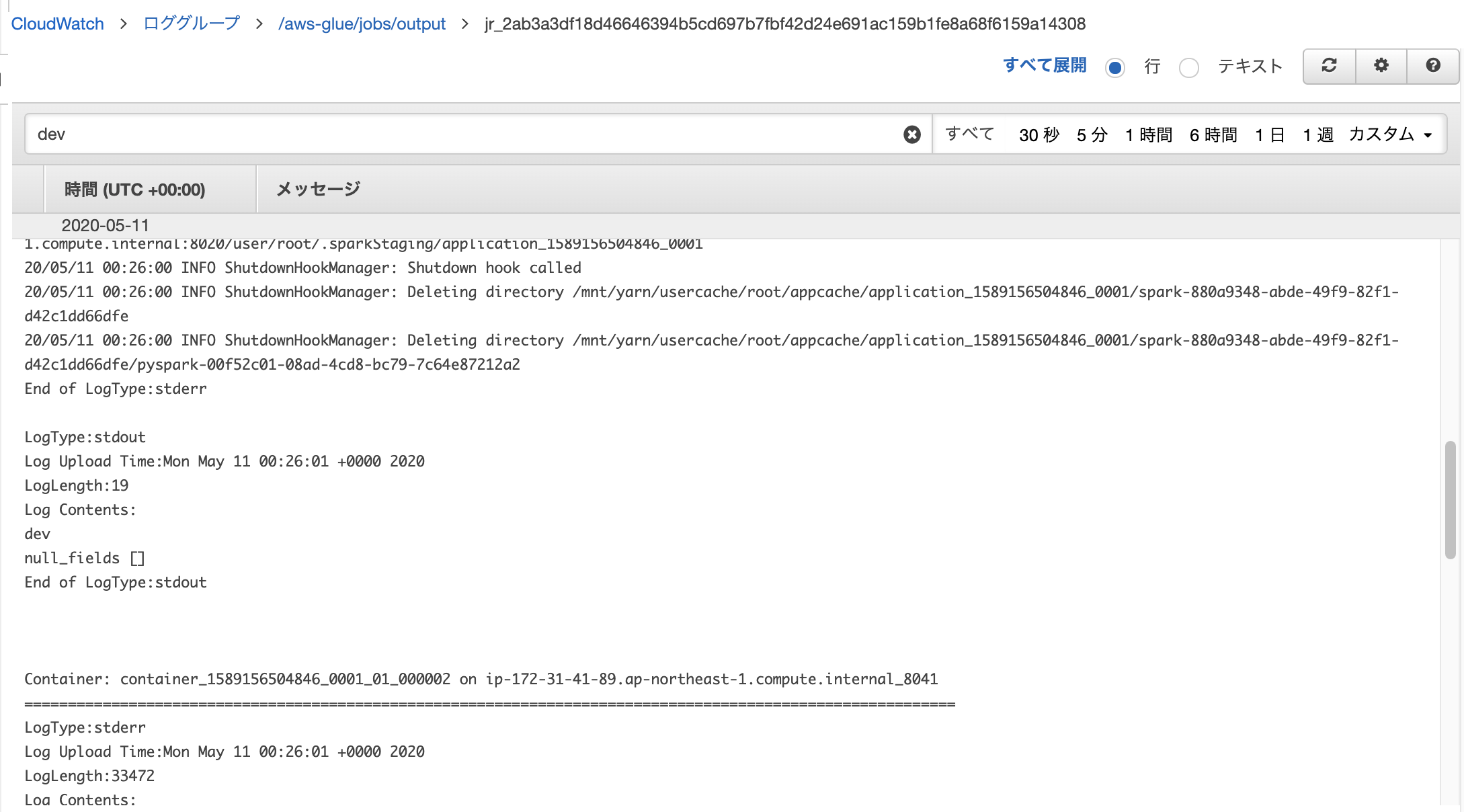Choose the 6 時間 time range

point(1213,134)
